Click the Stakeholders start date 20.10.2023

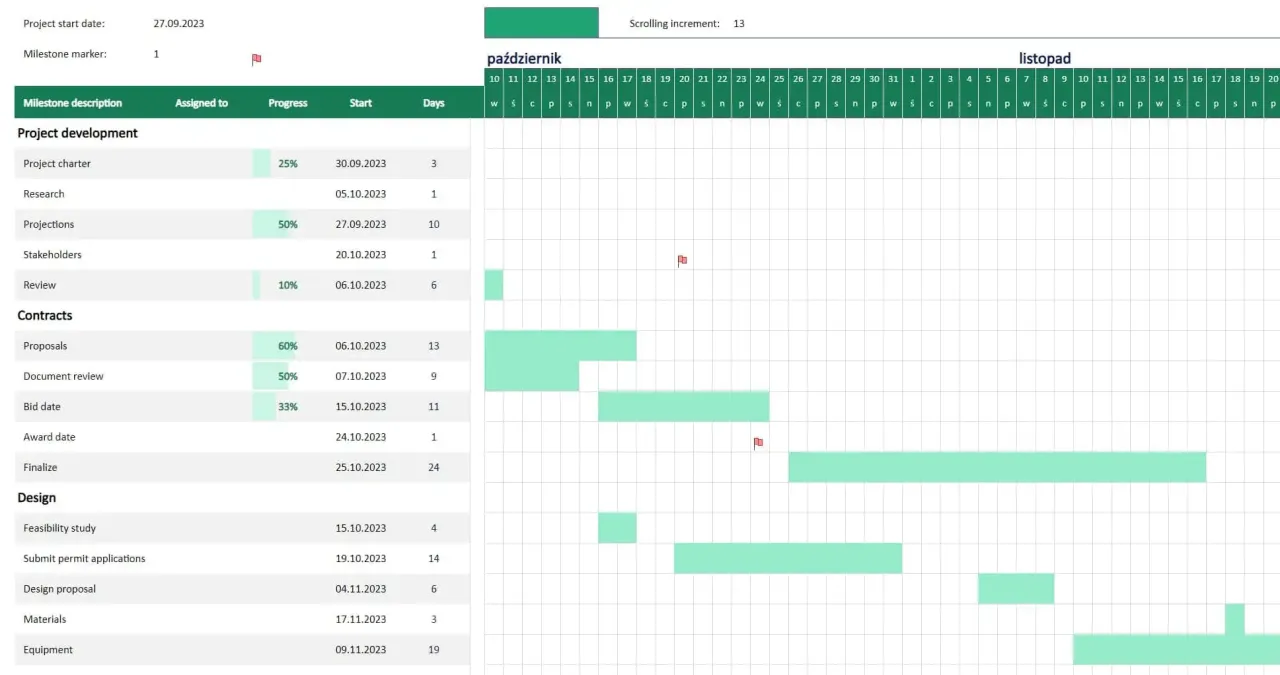click(361, 255)
